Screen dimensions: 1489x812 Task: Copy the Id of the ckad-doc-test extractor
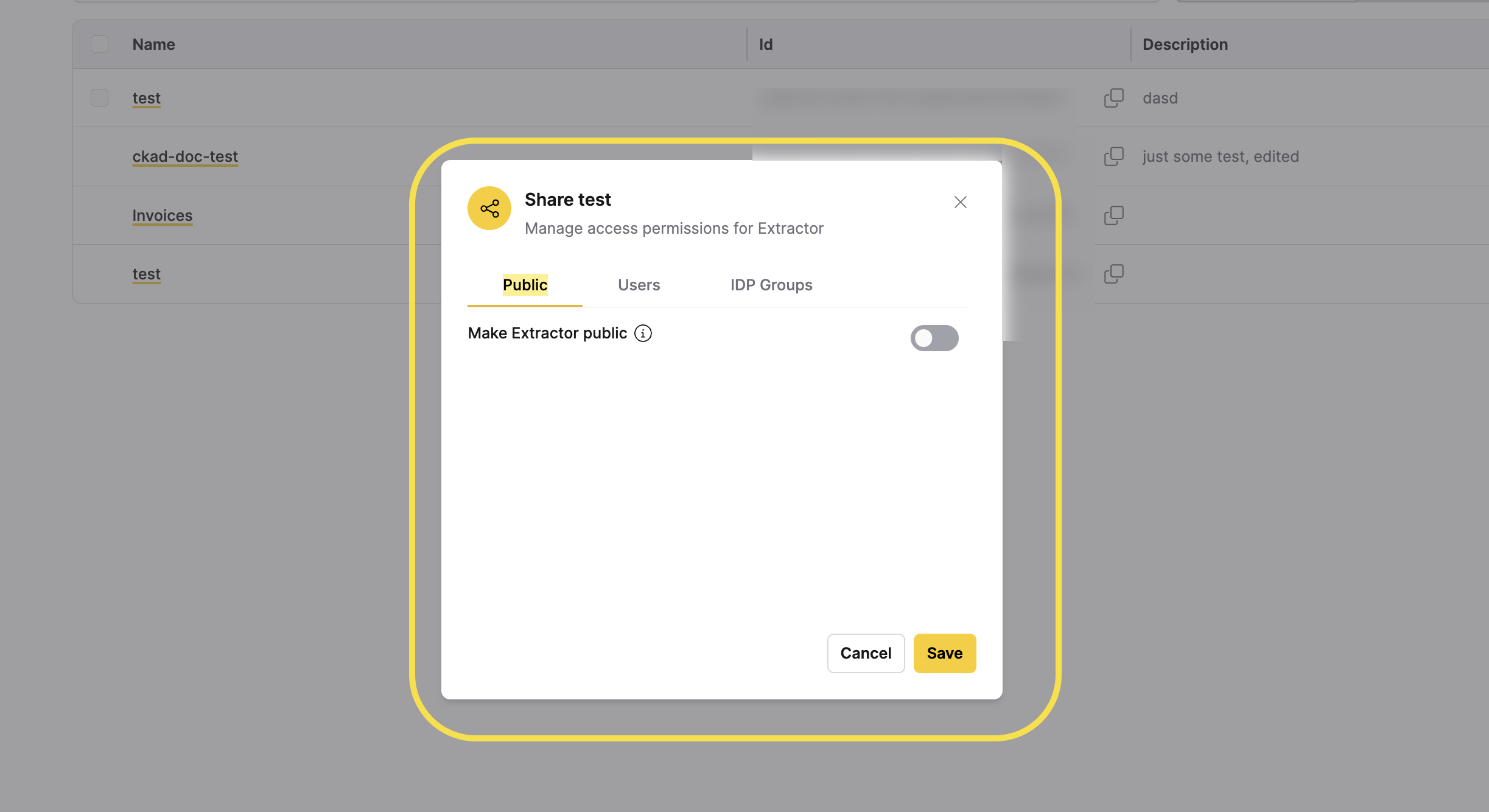tap(1114, 156)
